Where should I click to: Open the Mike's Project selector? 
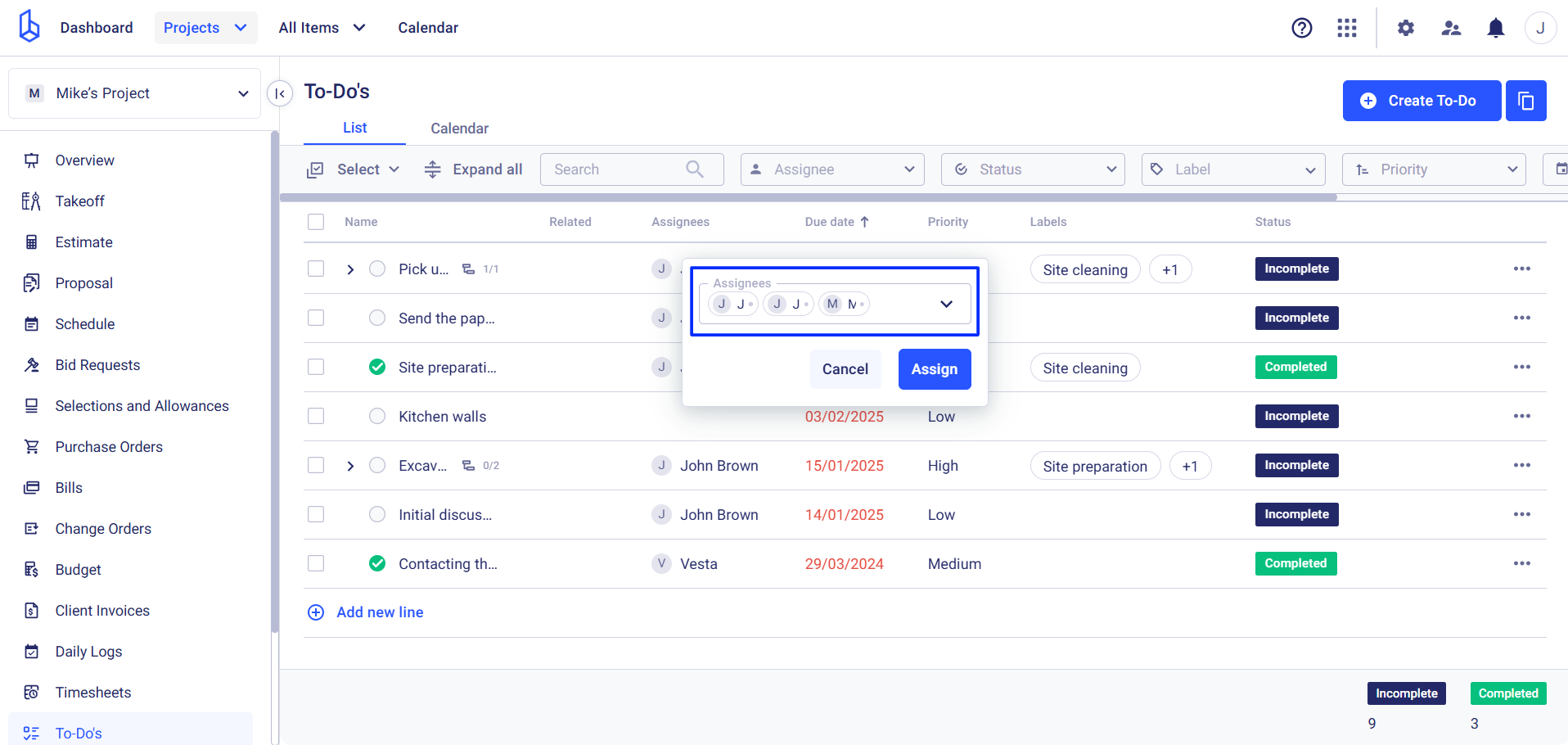[x=134, y=93]
